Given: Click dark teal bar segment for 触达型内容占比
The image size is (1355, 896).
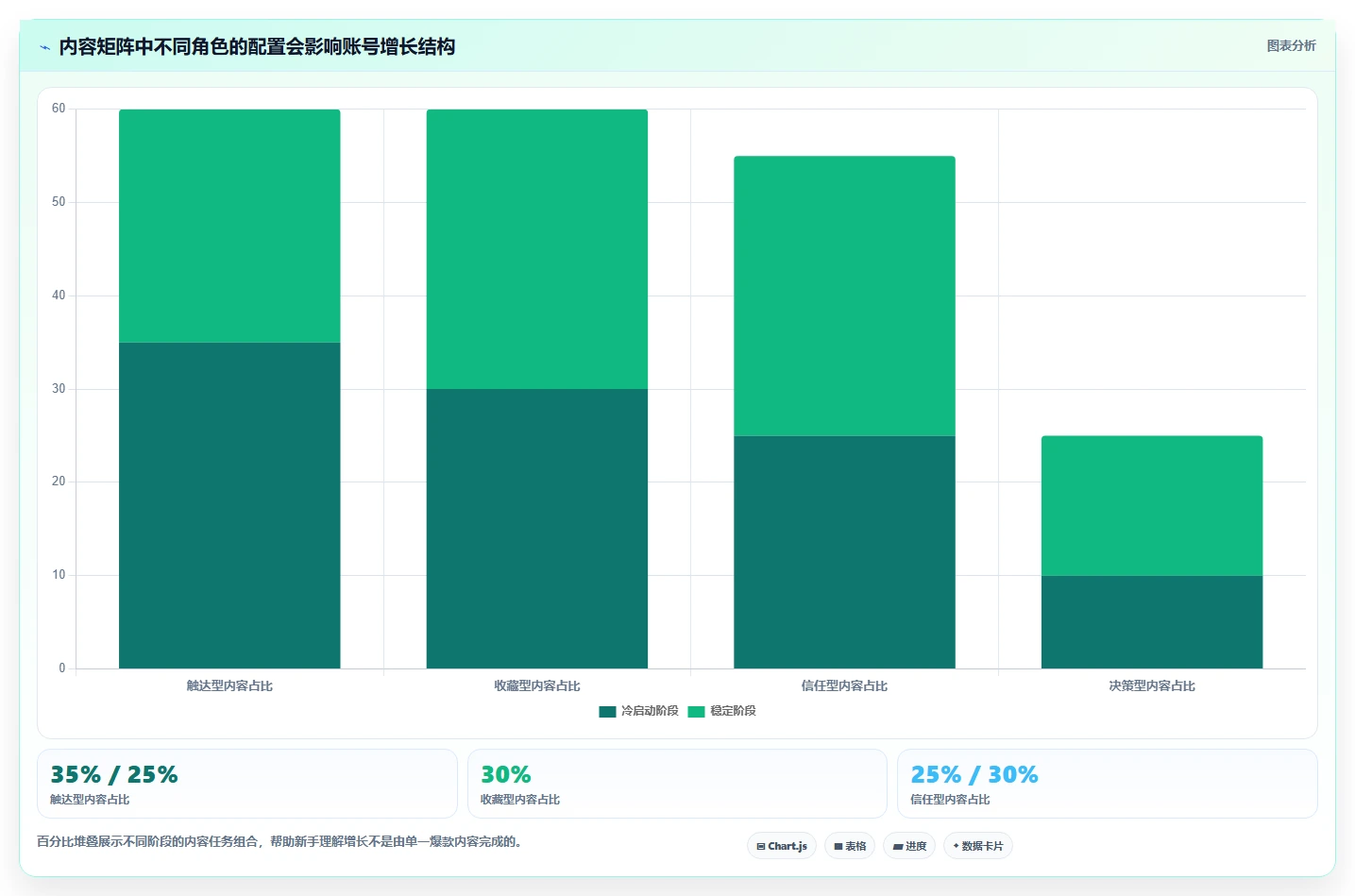Looking at the screenshot, I should [x=229, y=505].
